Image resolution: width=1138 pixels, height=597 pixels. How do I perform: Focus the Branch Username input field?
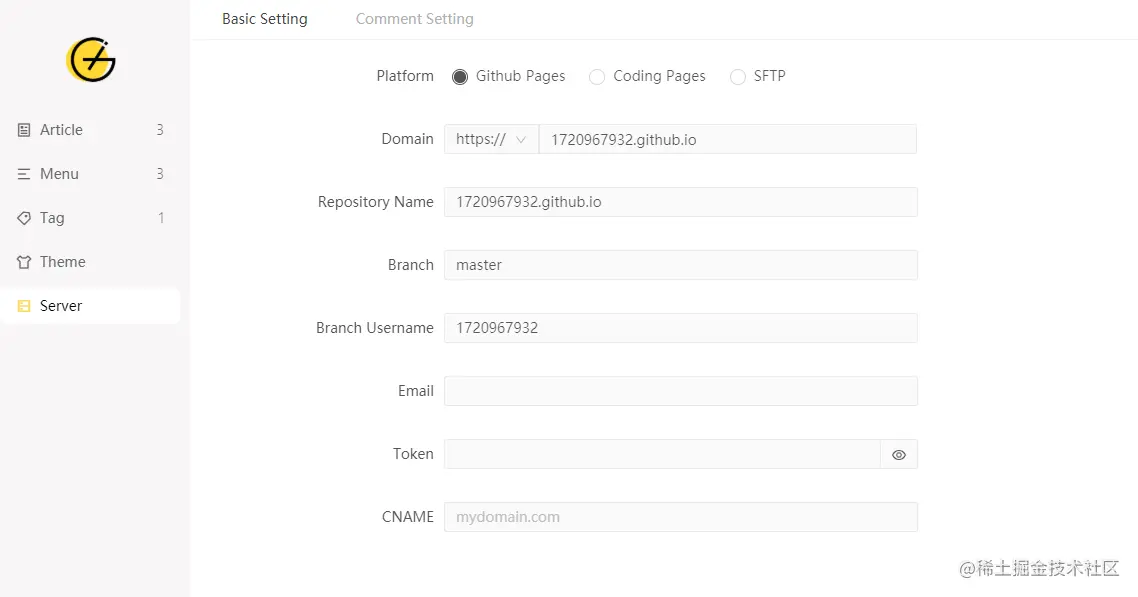[681, 328]
